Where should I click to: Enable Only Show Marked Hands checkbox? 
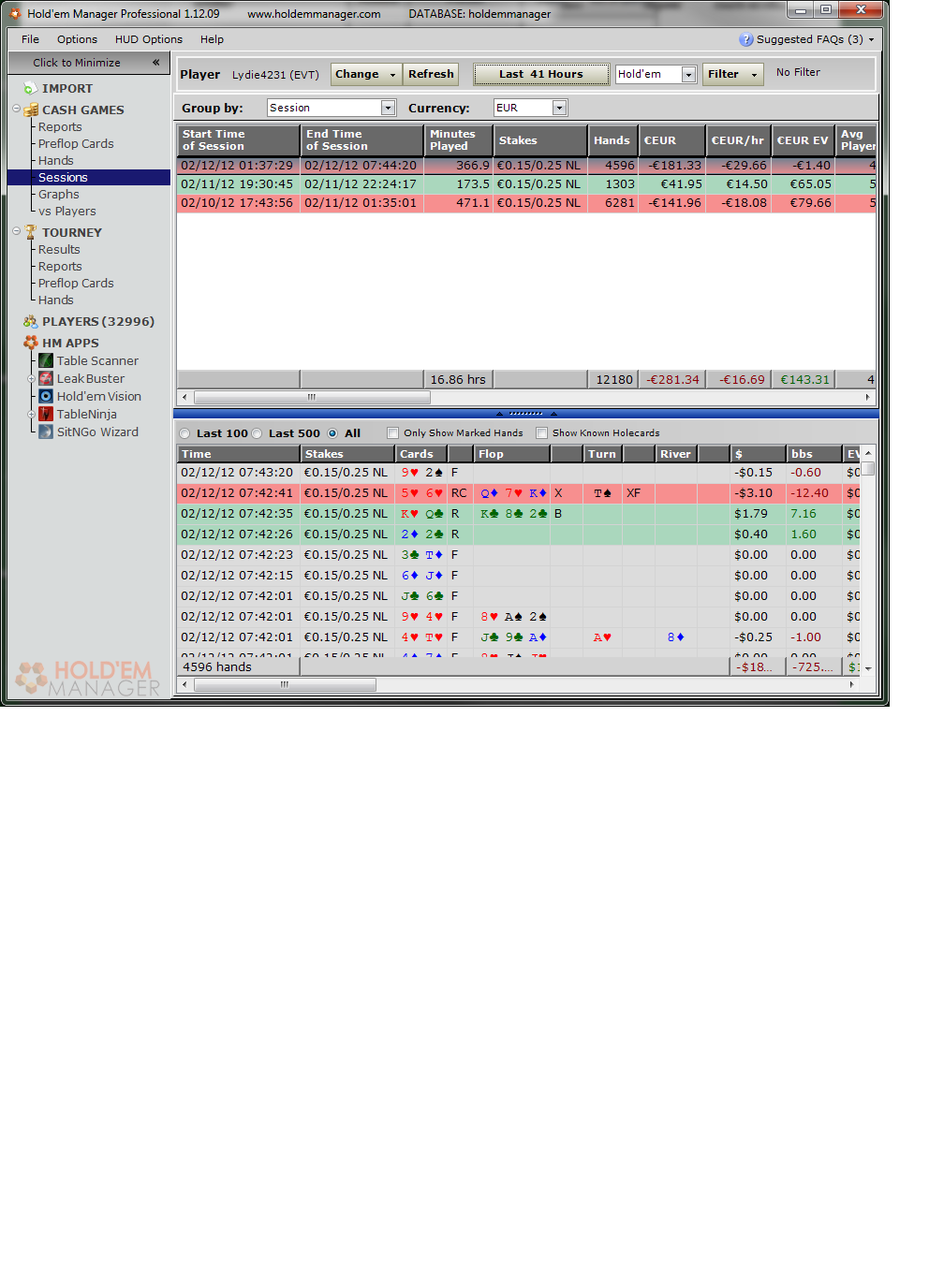click(x=393, y=433)
